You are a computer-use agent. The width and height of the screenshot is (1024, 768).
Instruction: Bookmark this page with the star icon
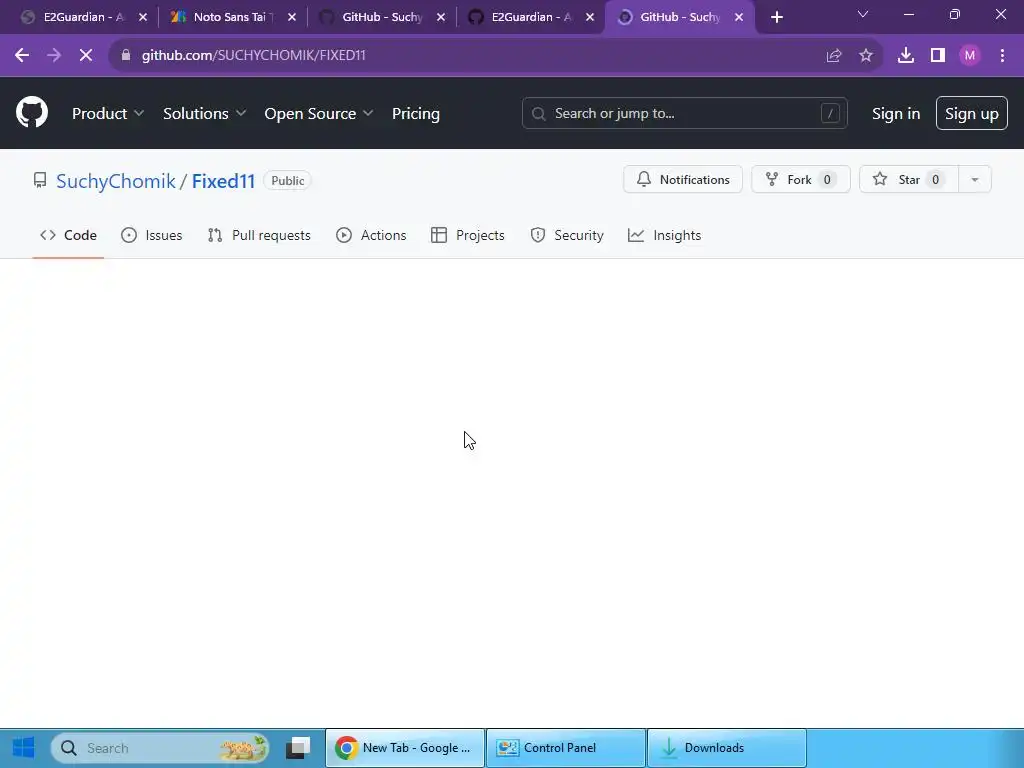coord(866,56)
